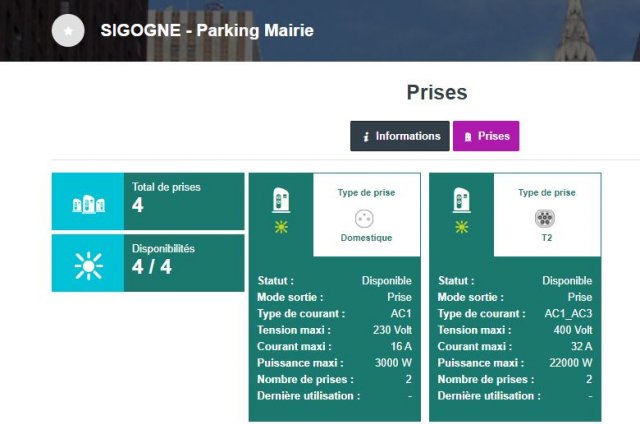Click the charging station icon on the Domestique card
This screenshot has height=424, width=640.
pyautogui.click(x=281, y=200)
